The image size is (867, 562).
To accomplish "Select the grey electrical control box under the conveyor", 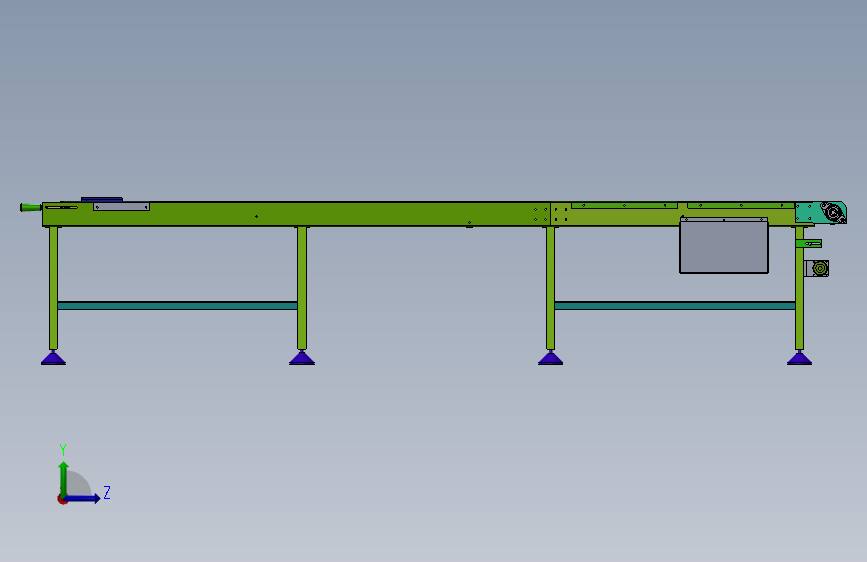I will (724, 245).
